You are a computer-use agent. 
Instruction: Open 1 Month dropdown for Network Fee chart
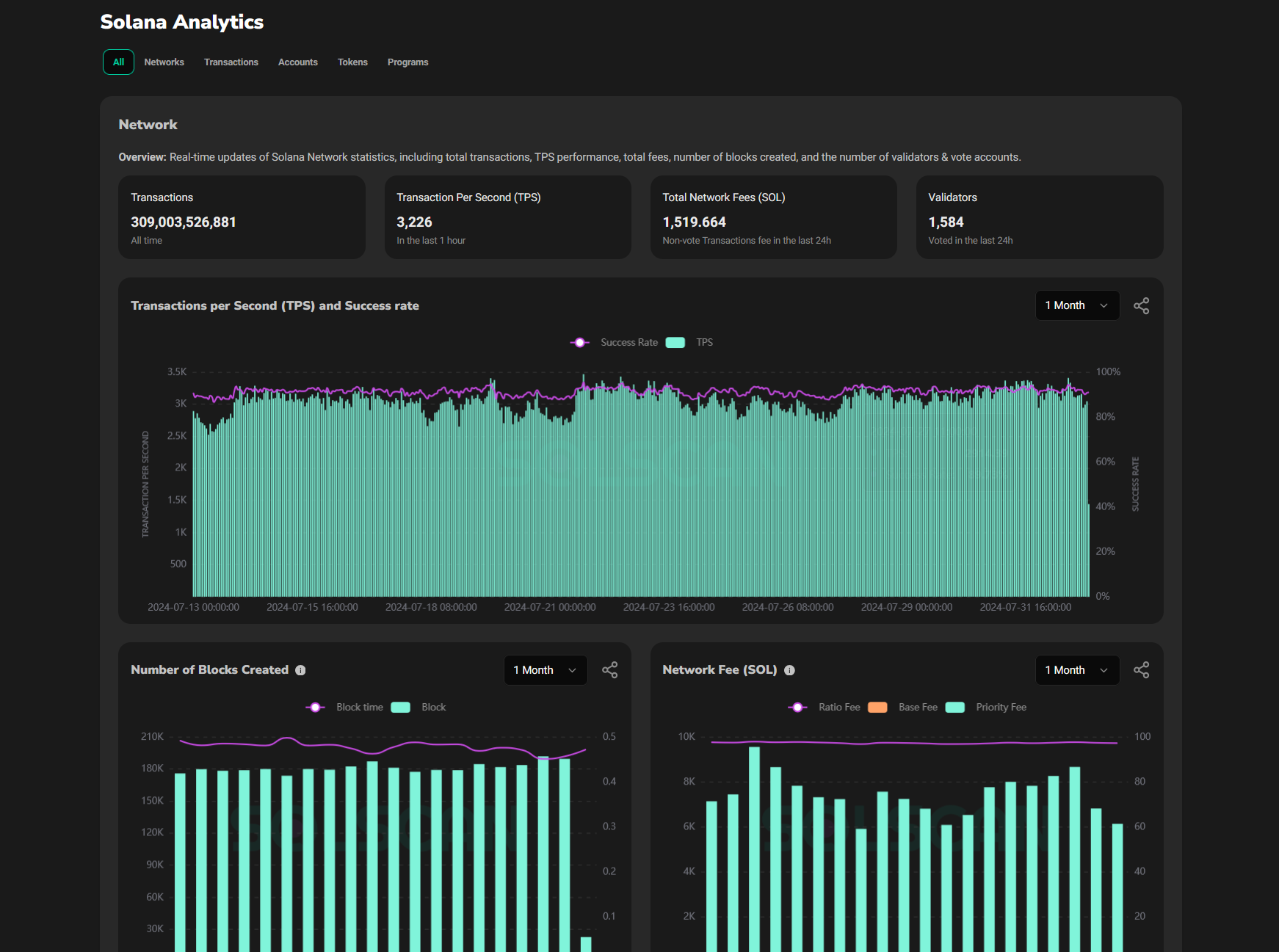1077,670
